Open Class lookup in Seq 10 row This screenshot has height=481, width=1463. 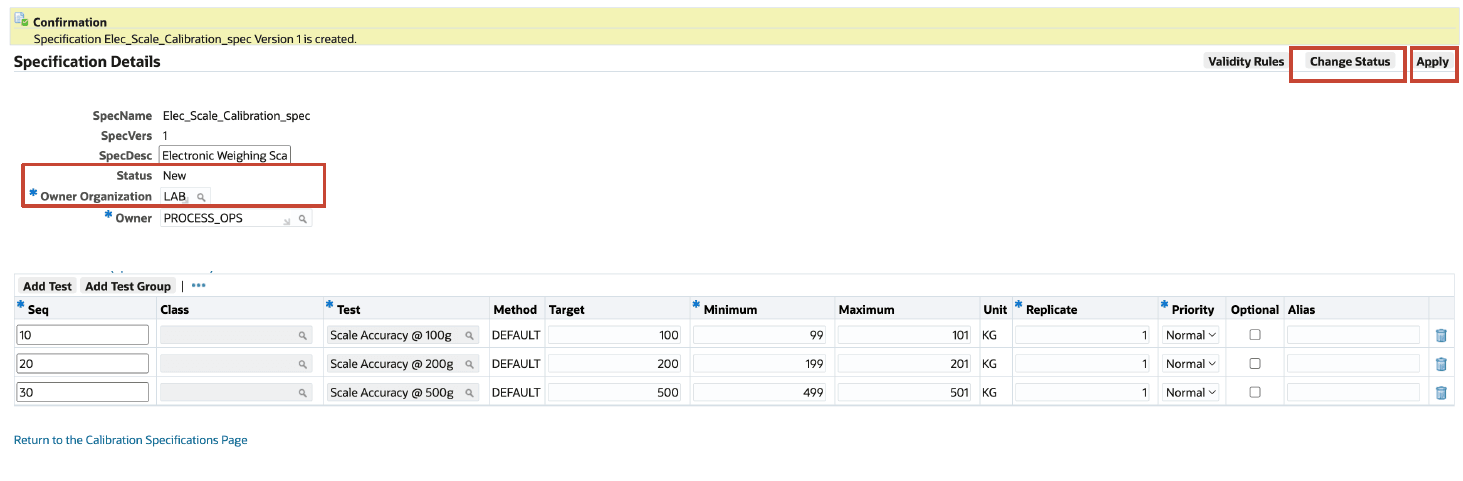(x=302, y=336)
